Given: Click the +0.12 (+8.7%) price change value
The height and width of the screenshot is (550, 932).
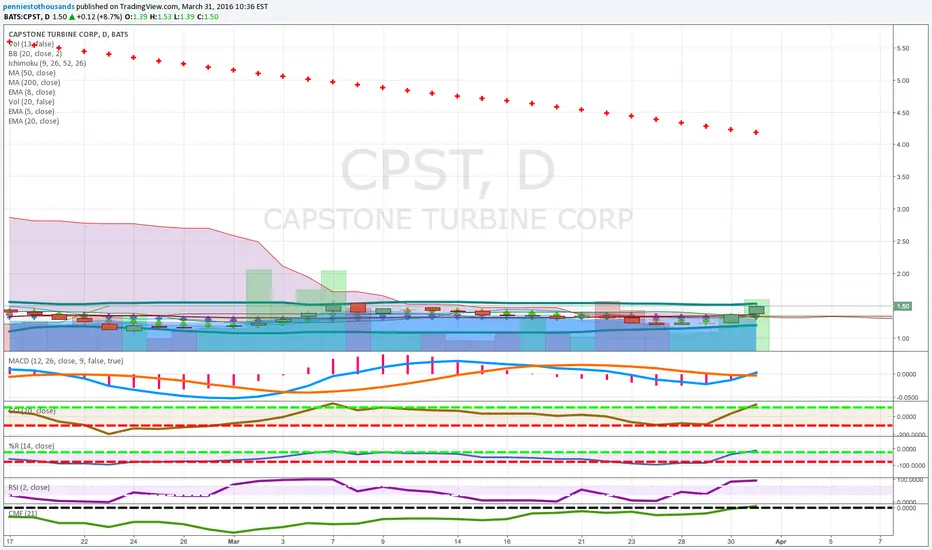Looking at the screenshot, I should 99,17.
